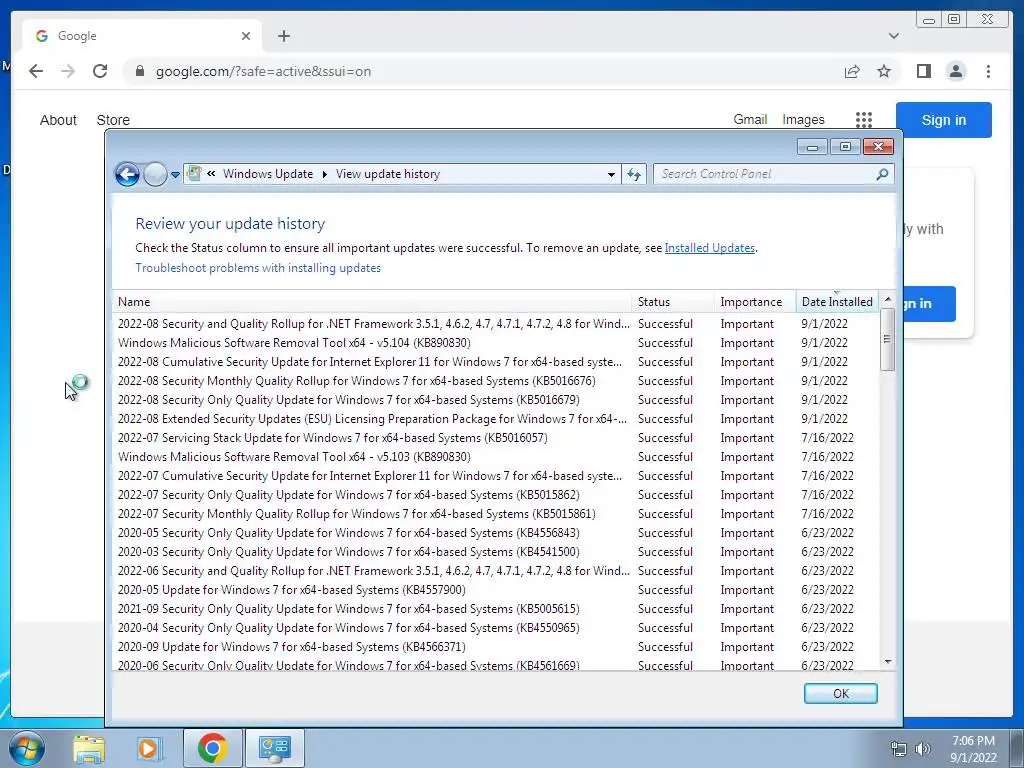
Task: Select the Google tab in Chrome
Action: [142, 36]
